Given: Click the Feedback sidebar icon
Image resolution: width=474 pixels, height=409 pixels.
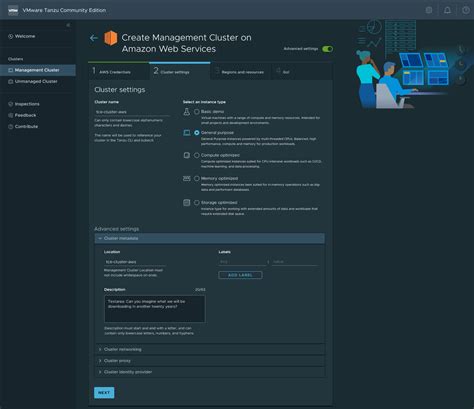Looking at the screenshot, I should click(10, 115).
